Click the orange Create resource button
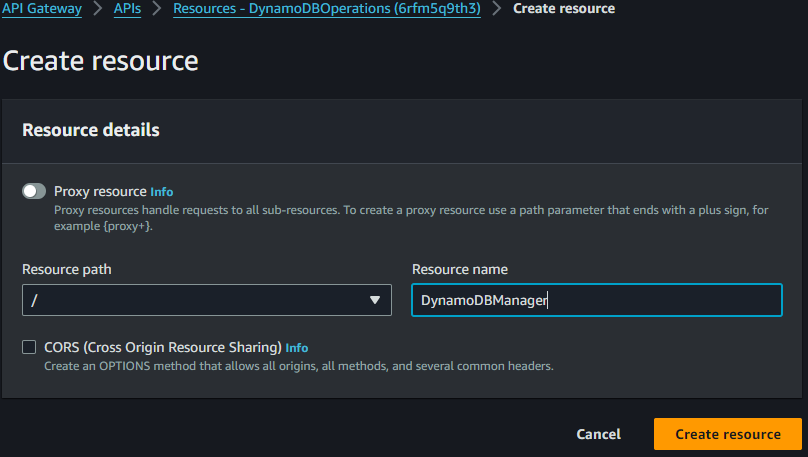The height and width of the screenshot is (457, 808). 728,434
